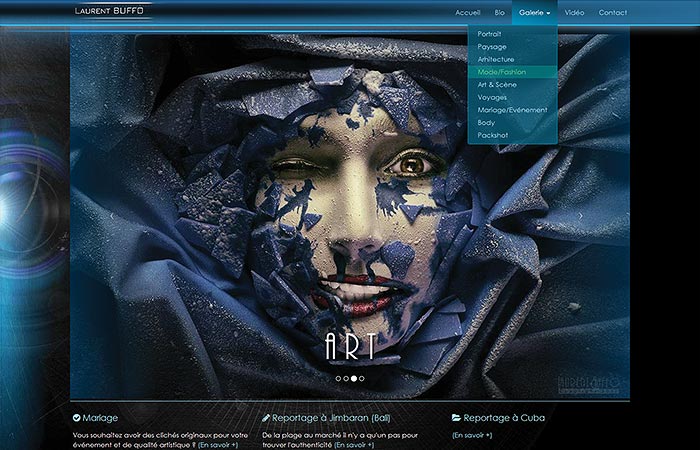Show the first slide using the slider dot
Viewport: 700px width, 450px height.
[x=338, y=379]
